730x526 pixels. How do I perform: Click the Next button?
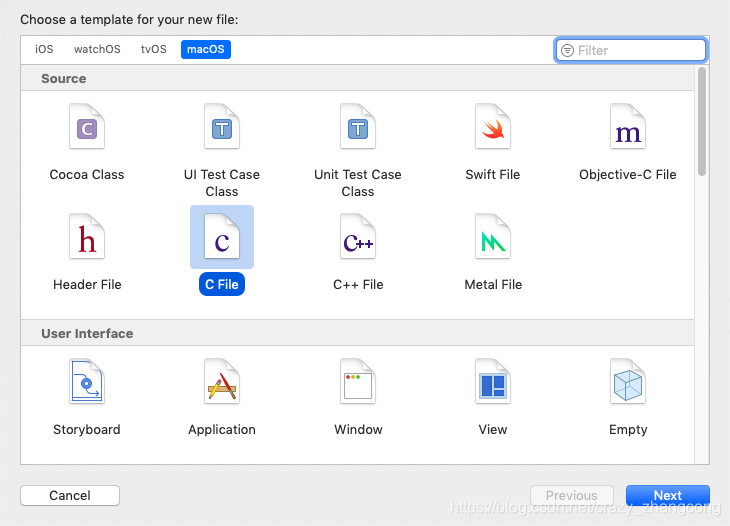[668, 495]
